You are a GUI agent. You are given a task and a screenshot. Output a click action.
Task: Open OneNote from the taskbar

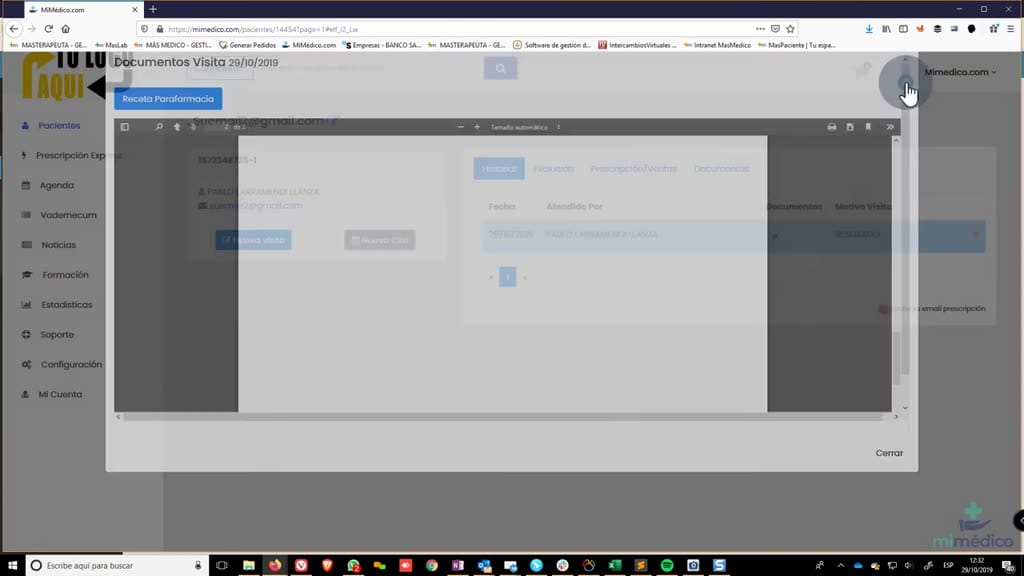458,565
